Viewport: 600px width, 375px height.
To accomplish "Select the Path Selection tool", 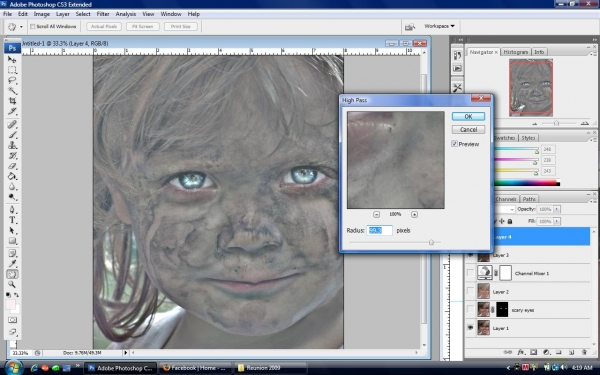I will click(12, 230).
